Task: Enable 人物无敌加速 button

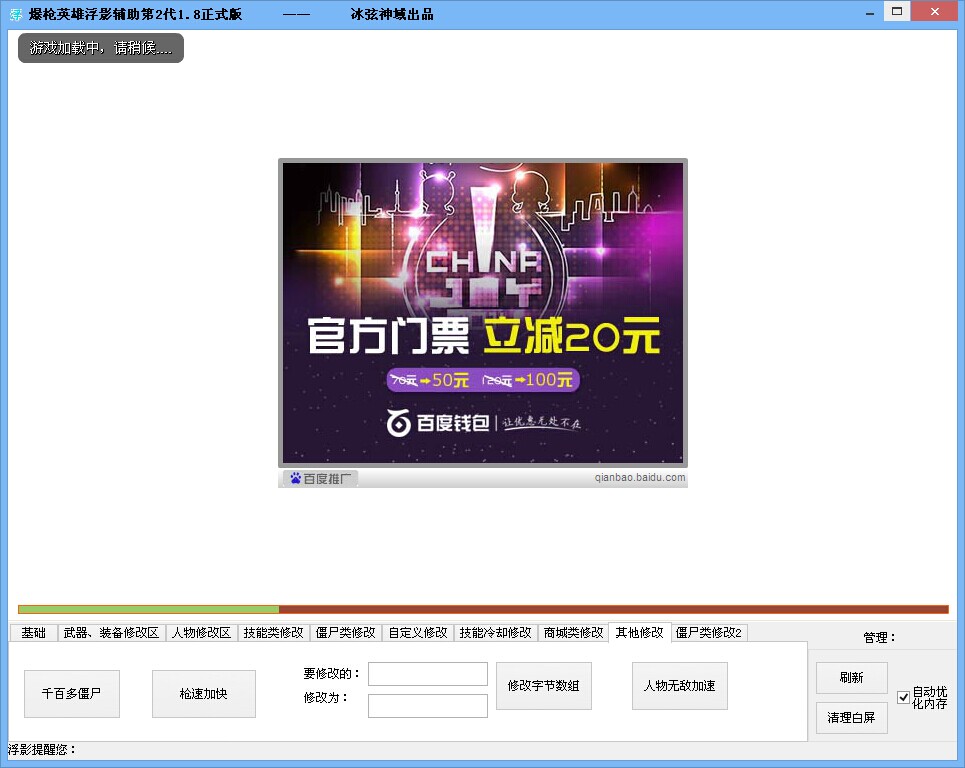Action: (679, 686)
